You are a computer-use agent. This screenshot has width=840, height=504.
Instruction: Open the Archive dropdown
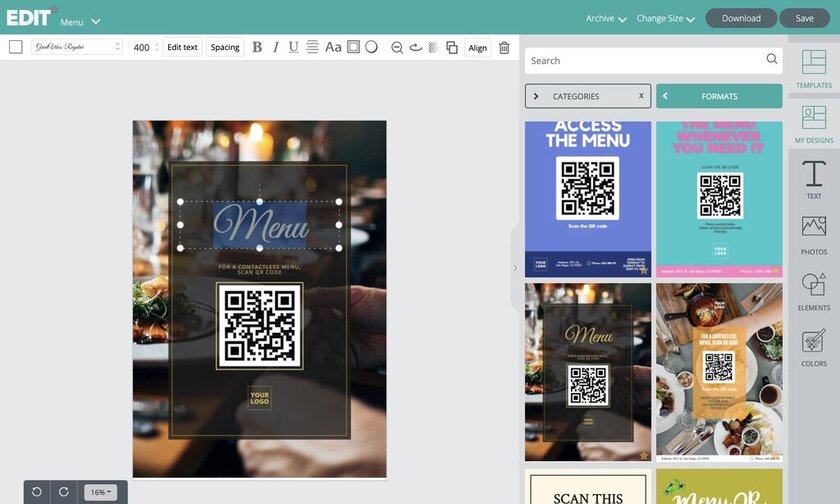[606, 19]
